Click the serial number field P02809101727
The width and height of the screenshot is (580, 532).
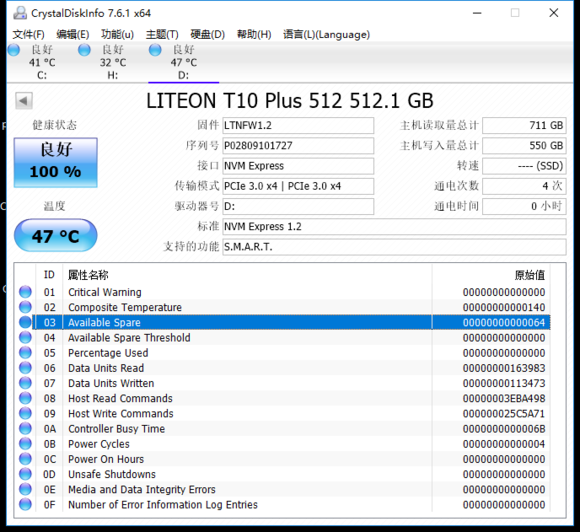pos(298,146)
